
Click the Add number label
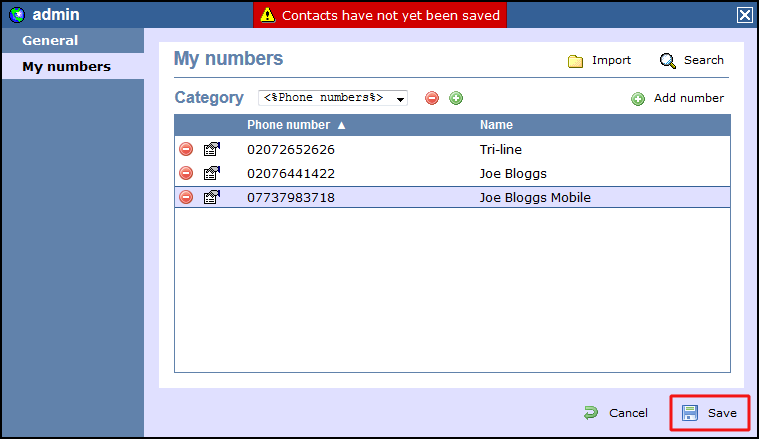689,98
